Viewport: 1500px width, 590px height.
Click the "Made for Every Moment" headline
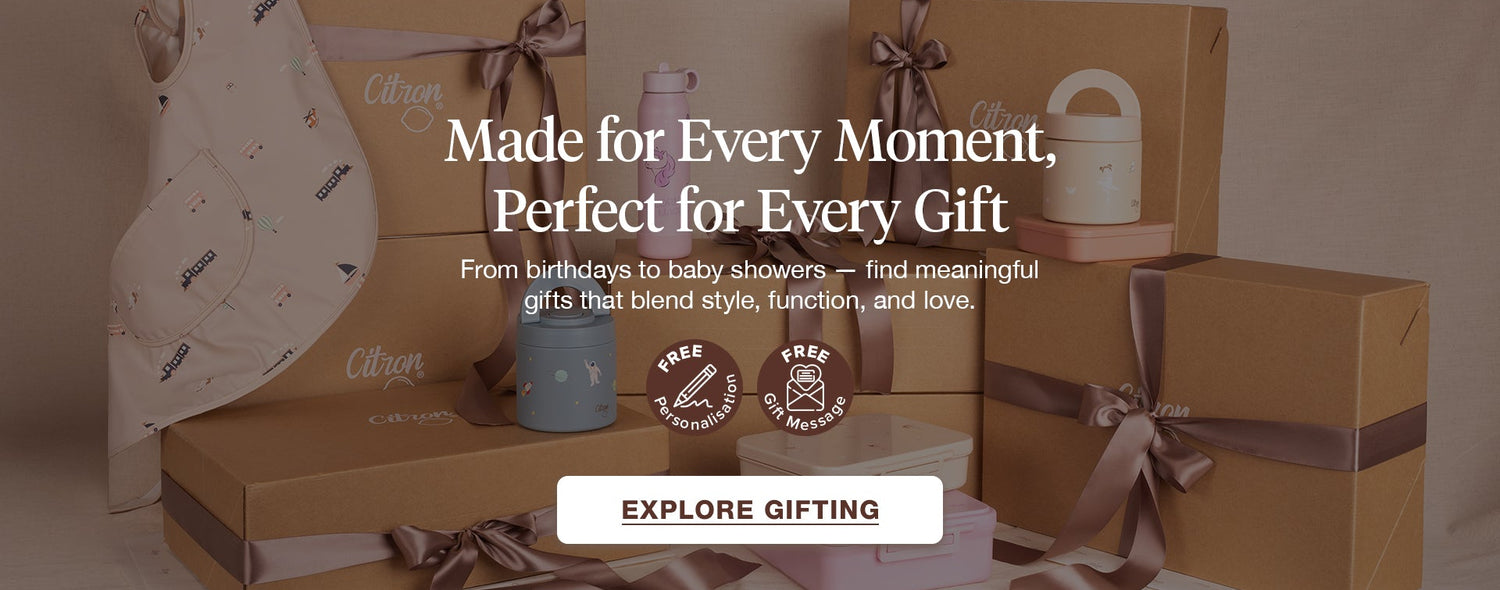(750, 141)
